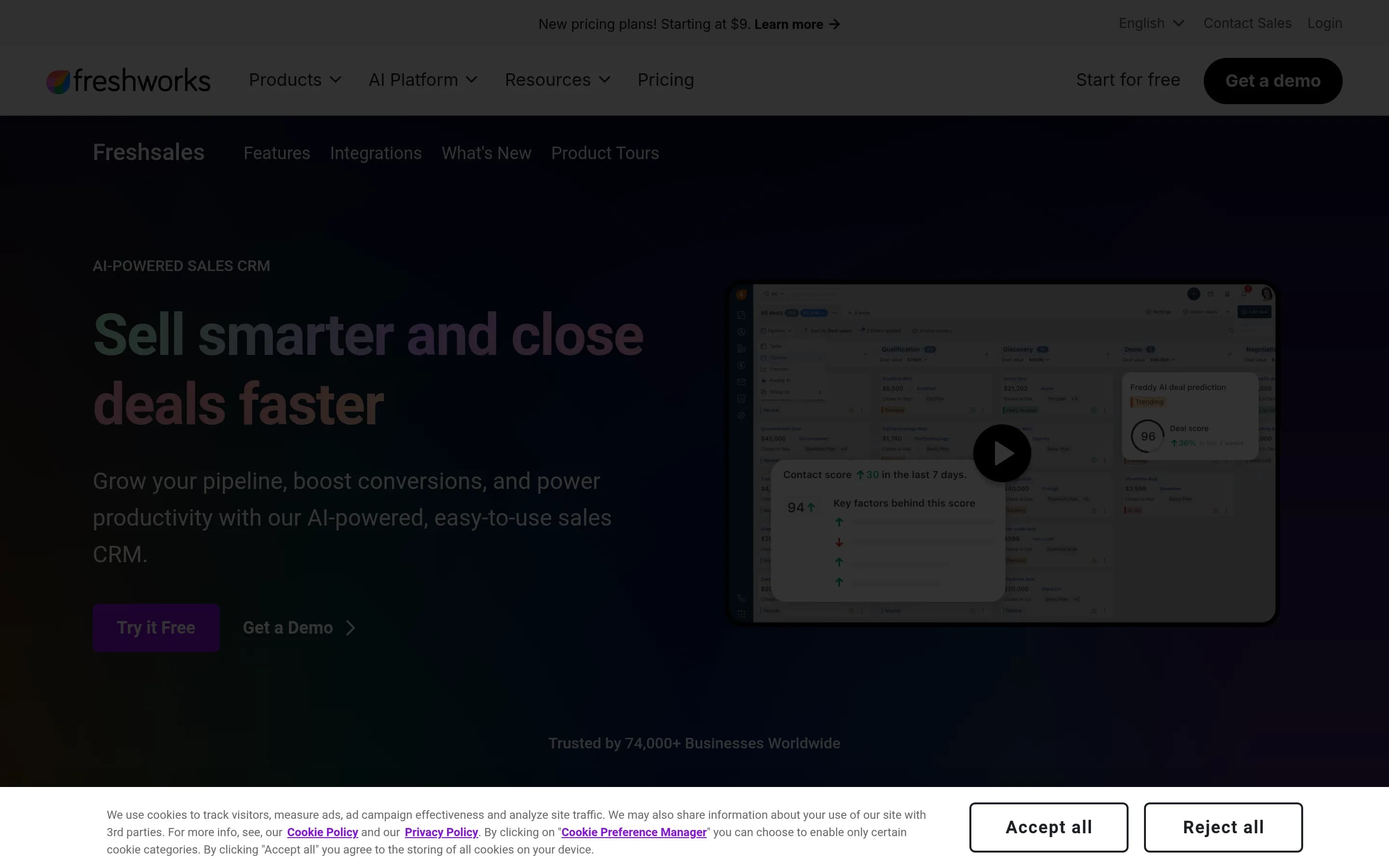Screen dimensions: 1389x868
Task: Play the Freshsales product video
Action: click(1002, 453)
